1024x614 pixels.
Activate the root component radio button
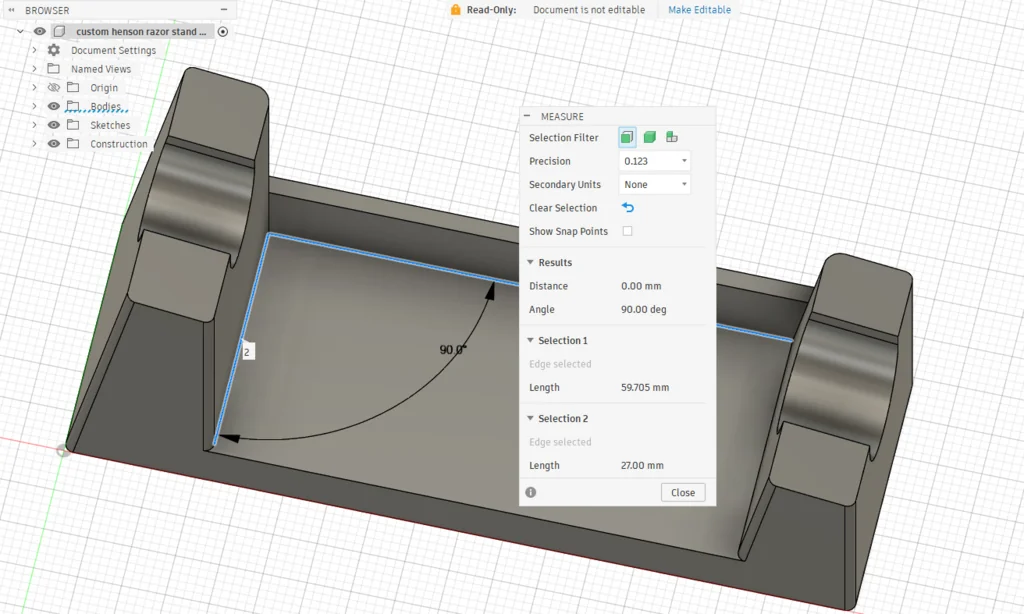(x=223, y=31)
